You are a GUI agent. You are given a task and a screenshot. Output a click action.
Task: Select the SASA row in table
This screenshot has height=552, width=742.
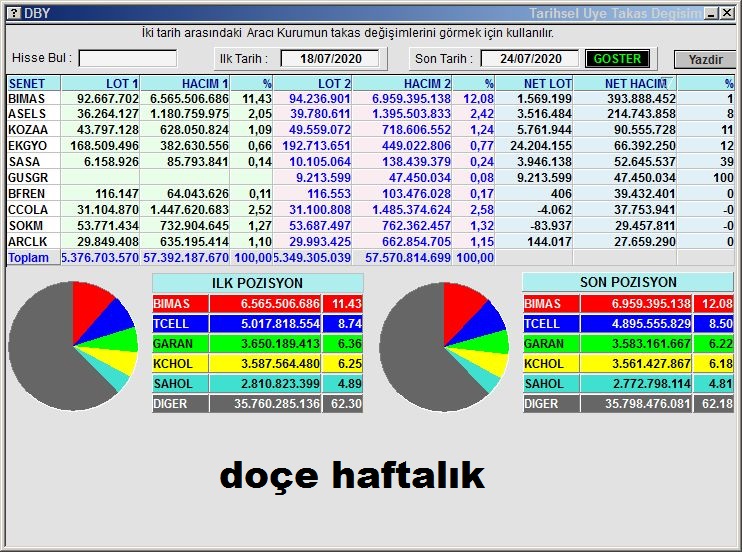[x=371, y=162]
